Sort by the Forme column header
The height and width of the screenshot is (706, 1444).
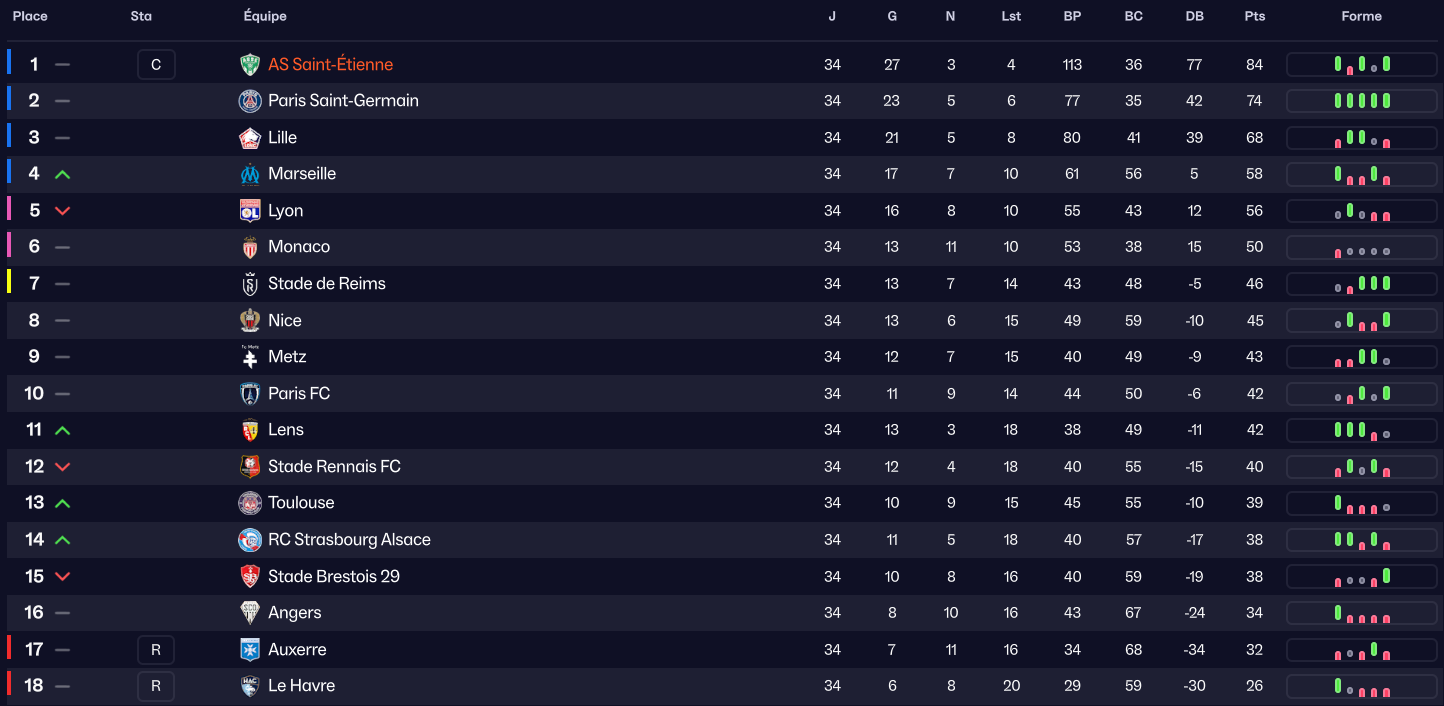click(1361, 16)
